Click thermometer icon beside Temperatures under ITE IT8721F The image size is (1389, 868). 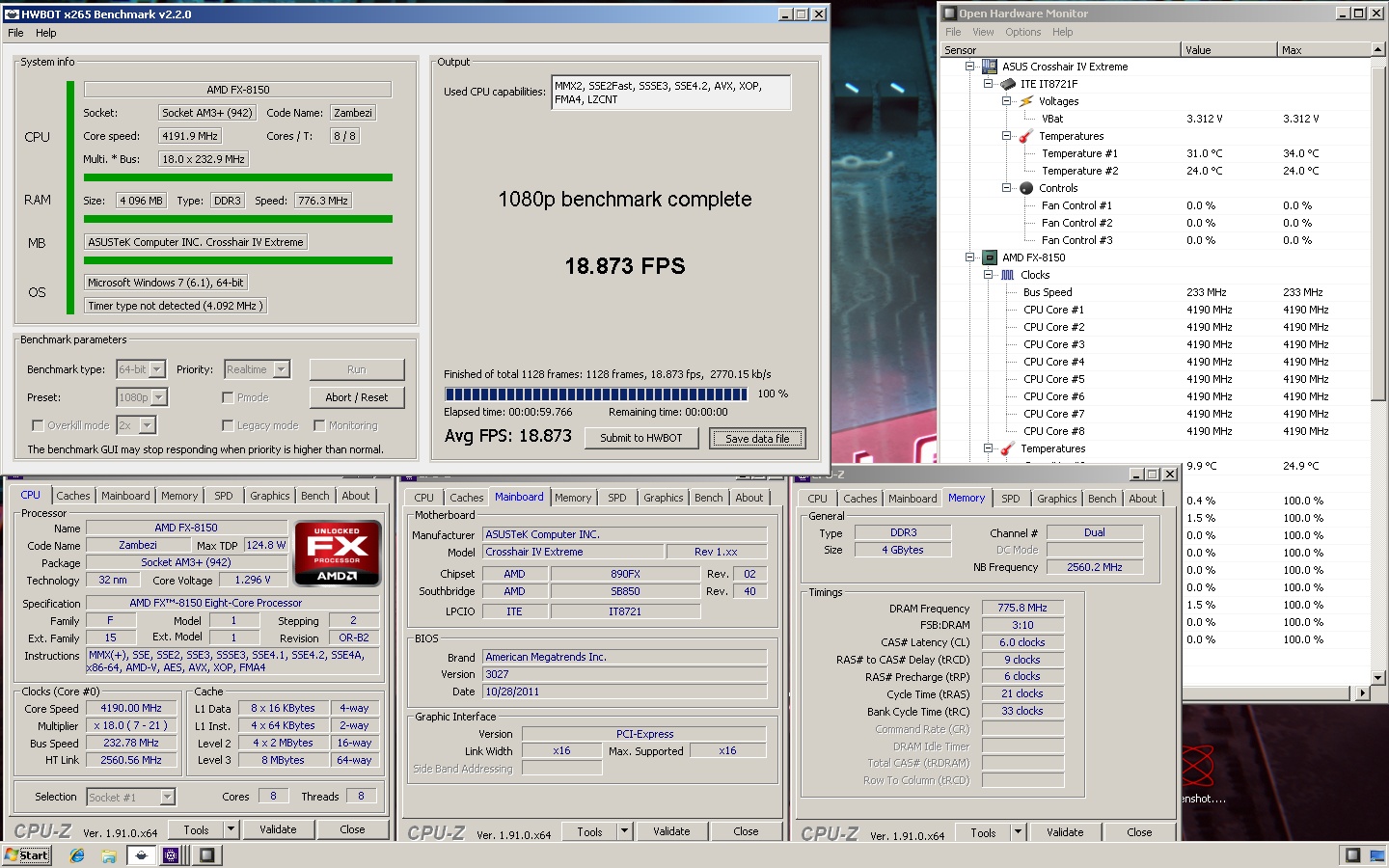coord(1026,136)
